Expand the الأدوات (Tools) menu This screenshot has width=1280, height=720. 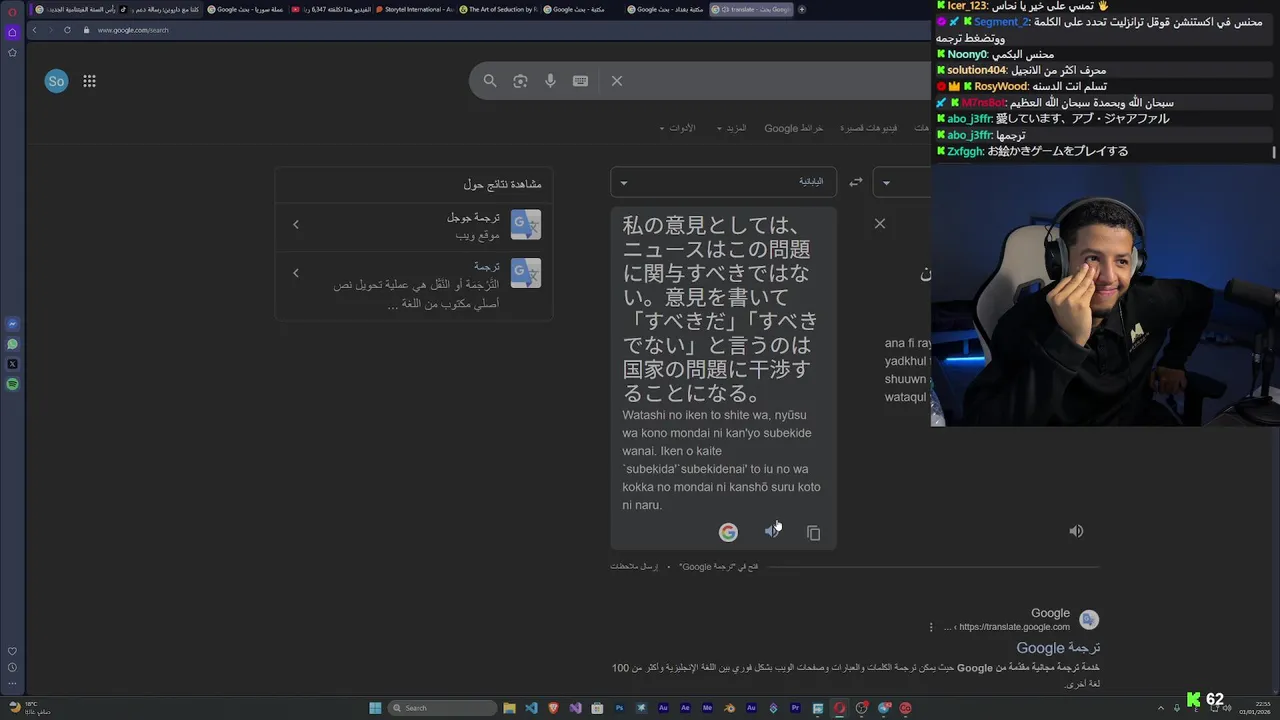[x=677, y=128]
